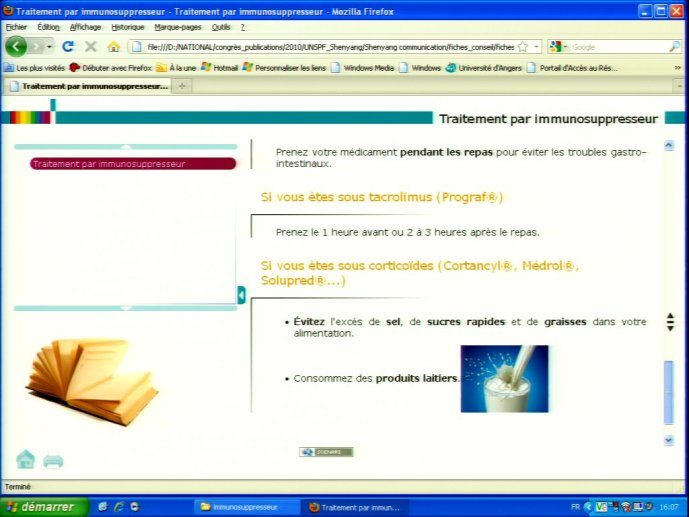The width and height of the screenshot is (689, 517).
Task: Click the Si vous êtes sous tacrolimus heading
Action: (382, 197)
